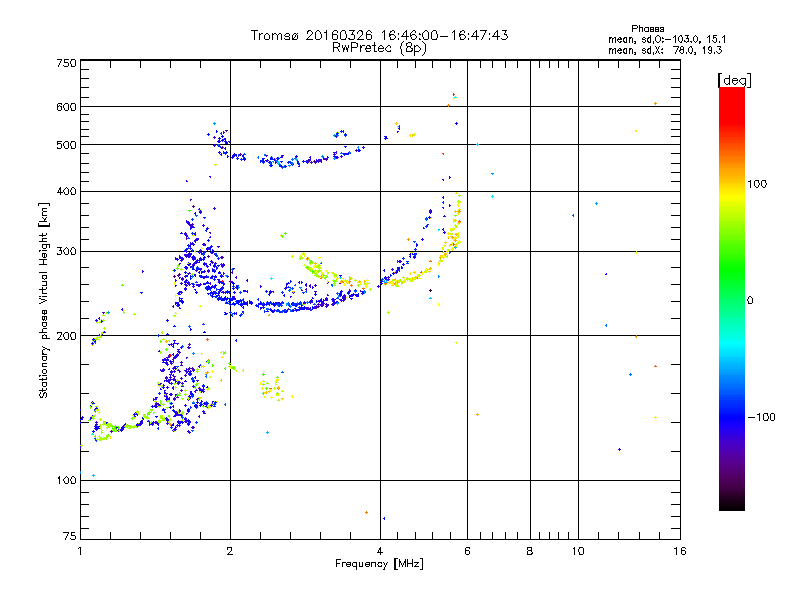Viewport: 800px width, 600px height.
Task: Click the phase colorbar gradient
Action: 732,298
